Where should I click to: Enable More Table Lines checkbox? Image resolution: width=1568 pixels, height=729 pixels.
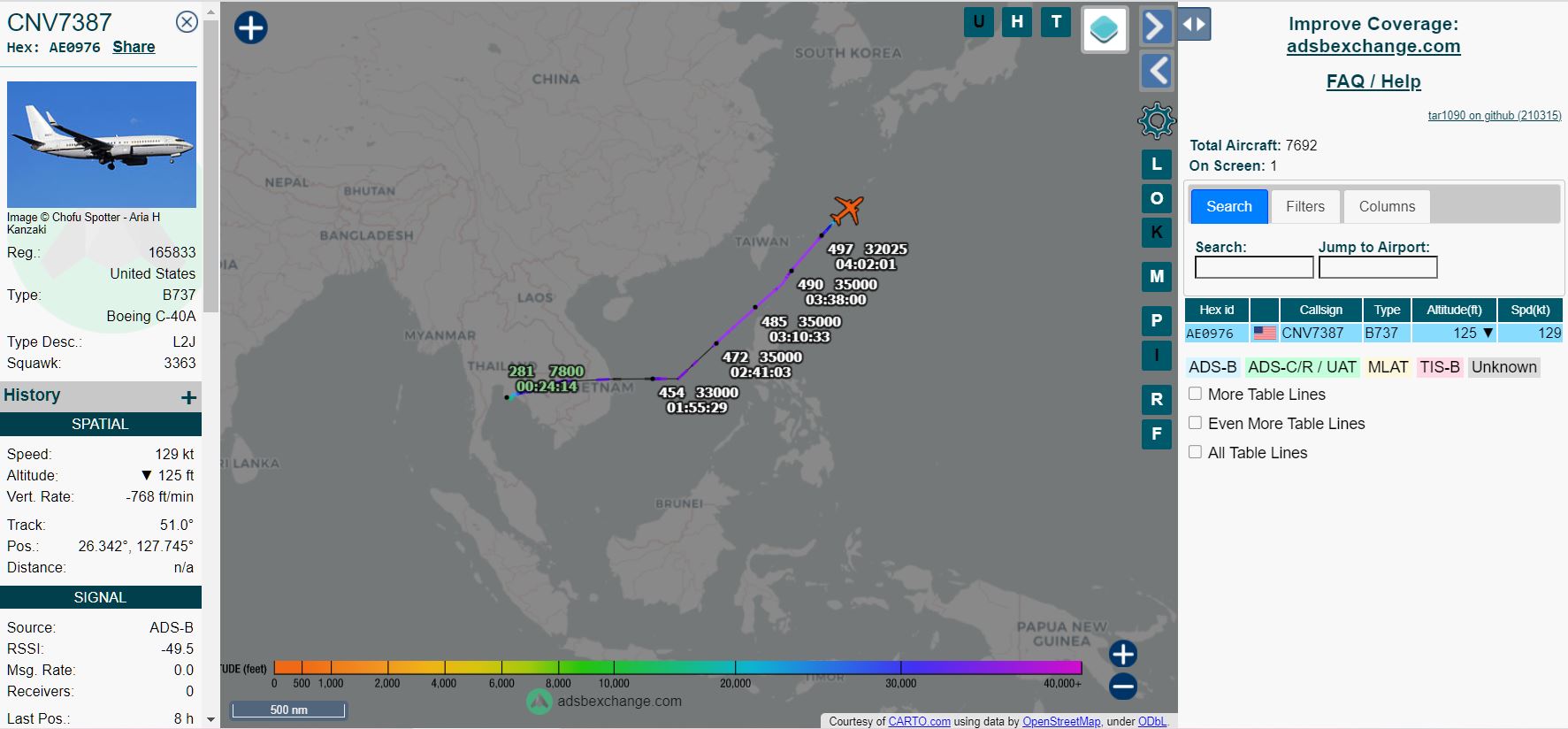pos(1195,394)
